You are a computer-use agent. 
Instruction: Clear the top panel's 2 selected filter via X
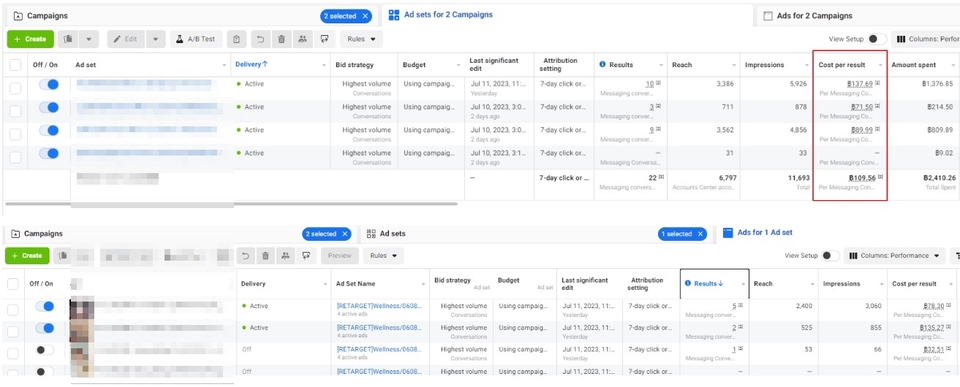(x=366, y=16)
